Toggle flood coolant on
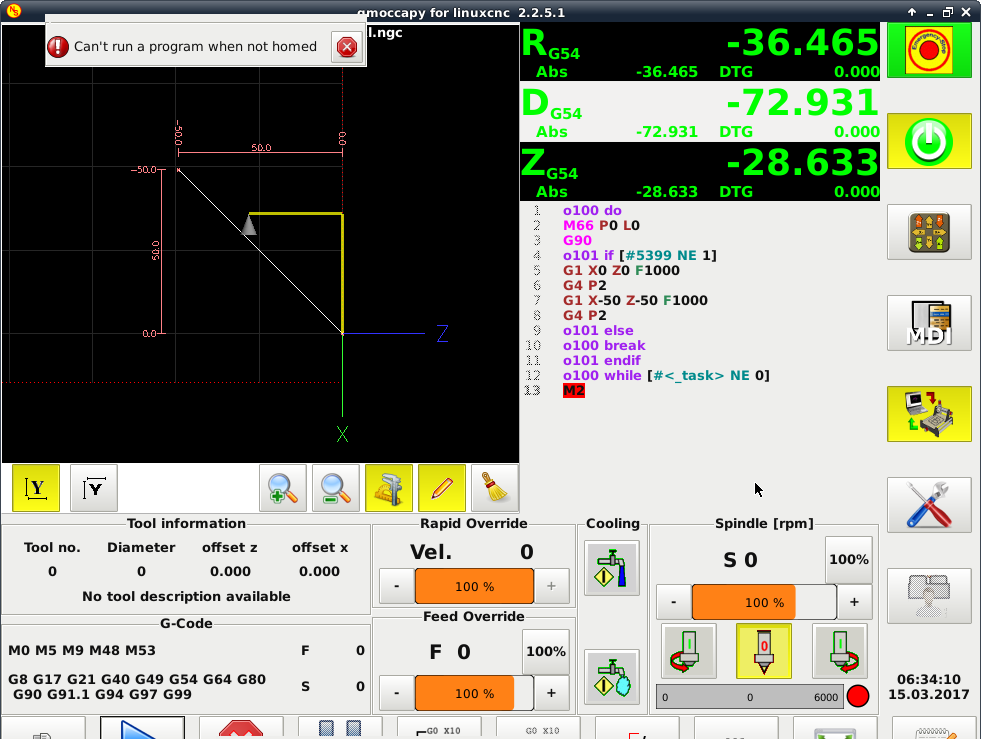This screenshot has width=981, height=739. pyautogui.click(x=612, y=568)
